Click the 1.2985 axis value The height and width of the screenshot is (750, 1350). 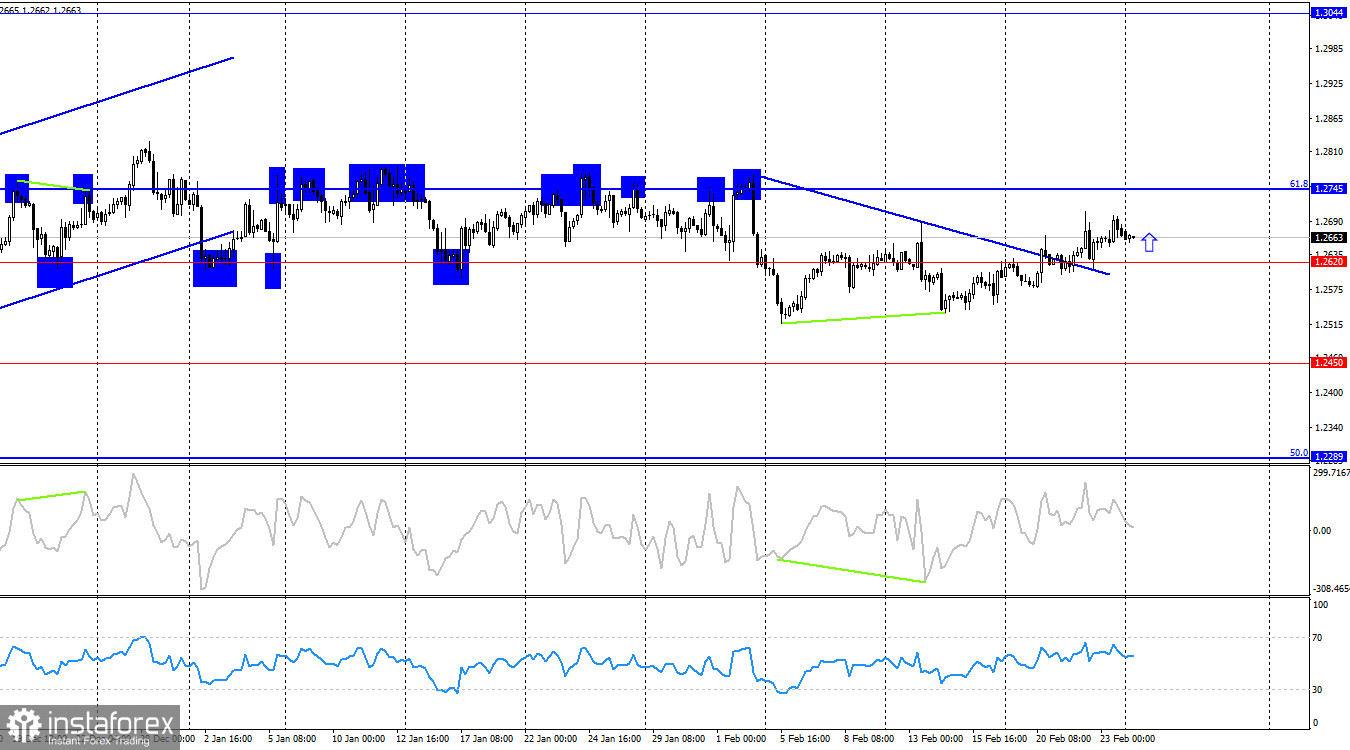(1331, 48)
